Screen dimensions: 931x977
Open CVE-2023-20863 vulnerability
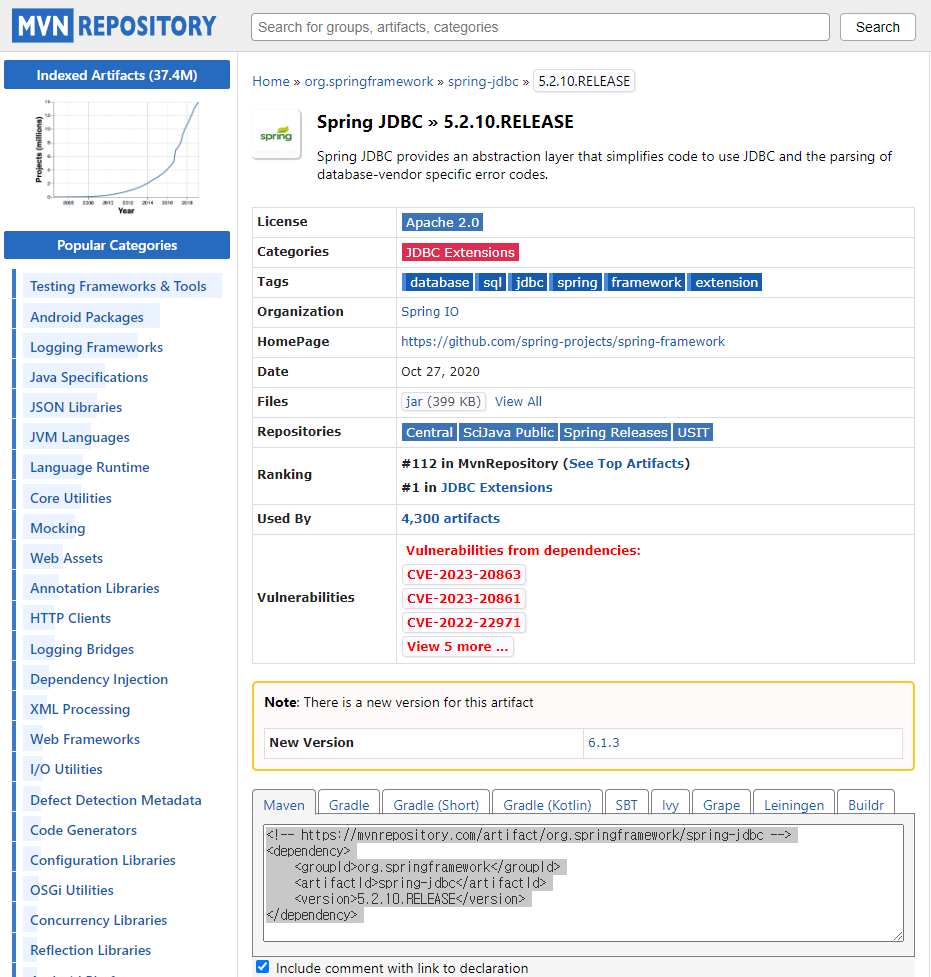pos(464,574)
